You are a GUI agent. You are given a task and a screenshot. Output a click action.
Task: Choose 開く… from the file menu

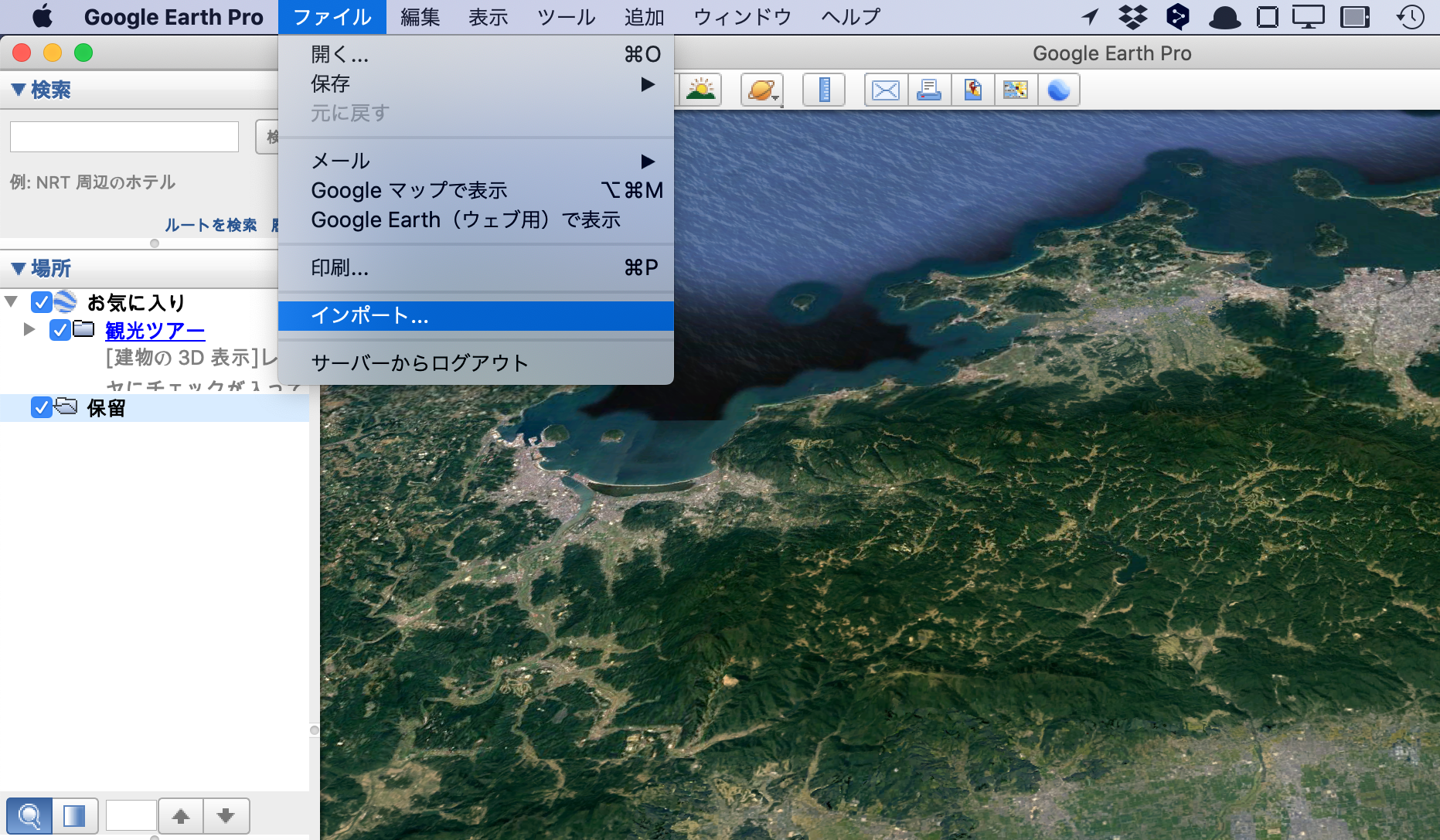[x=475, y=54]
